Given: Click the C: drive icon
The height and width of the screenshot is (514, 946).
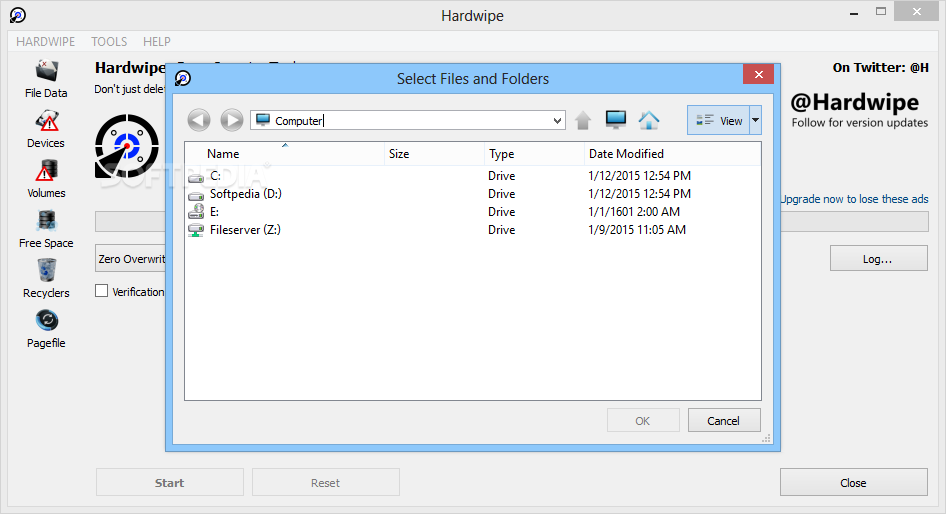Looking at the screenshot, I should [195, 177].
